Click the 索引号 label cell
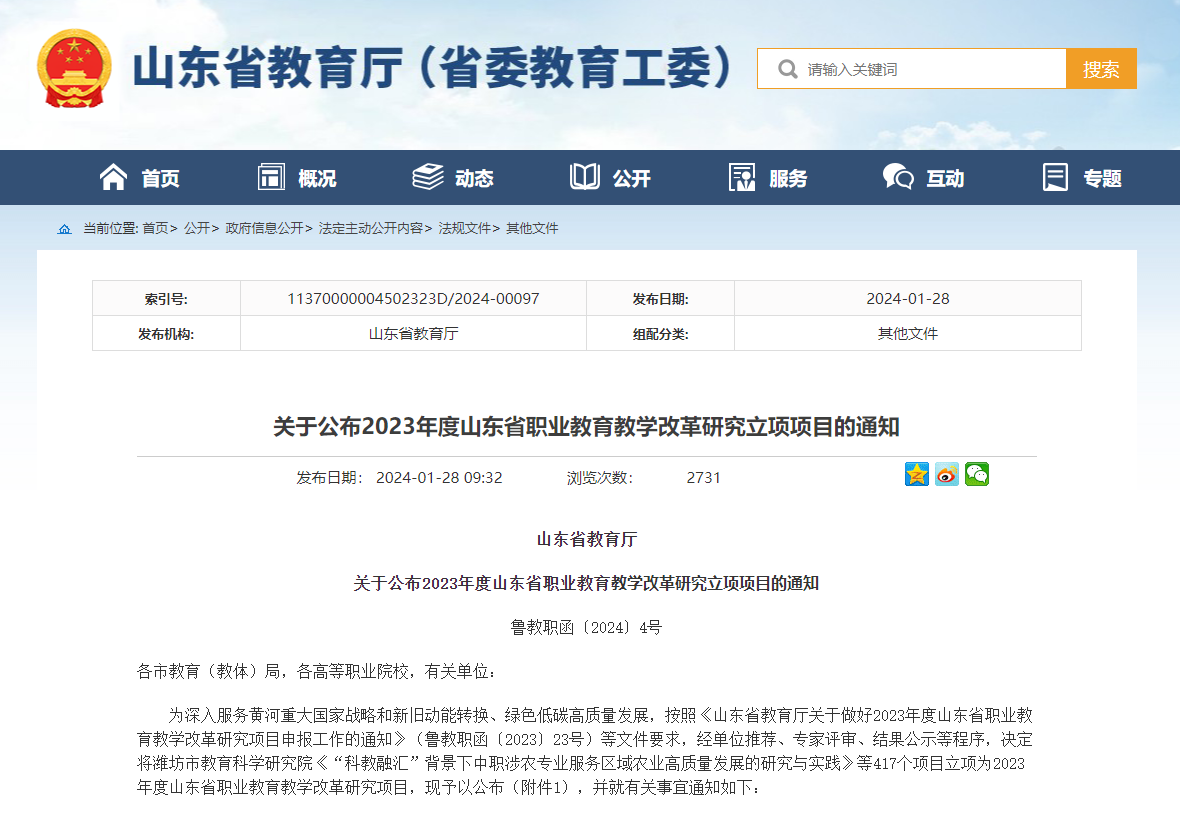 coord(166,299)
